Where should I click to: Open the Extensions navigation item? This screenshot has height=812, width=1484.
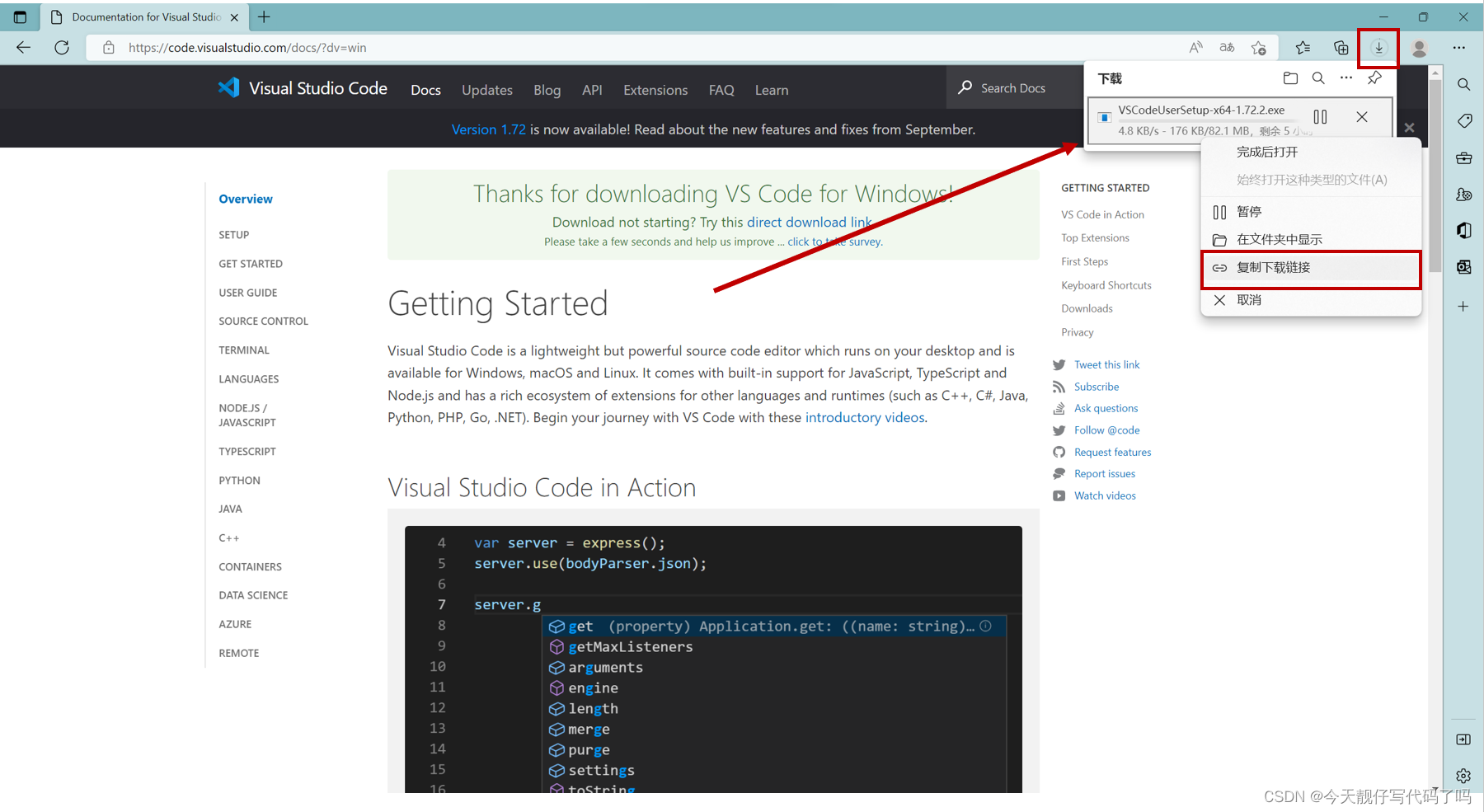pos(655,89)
